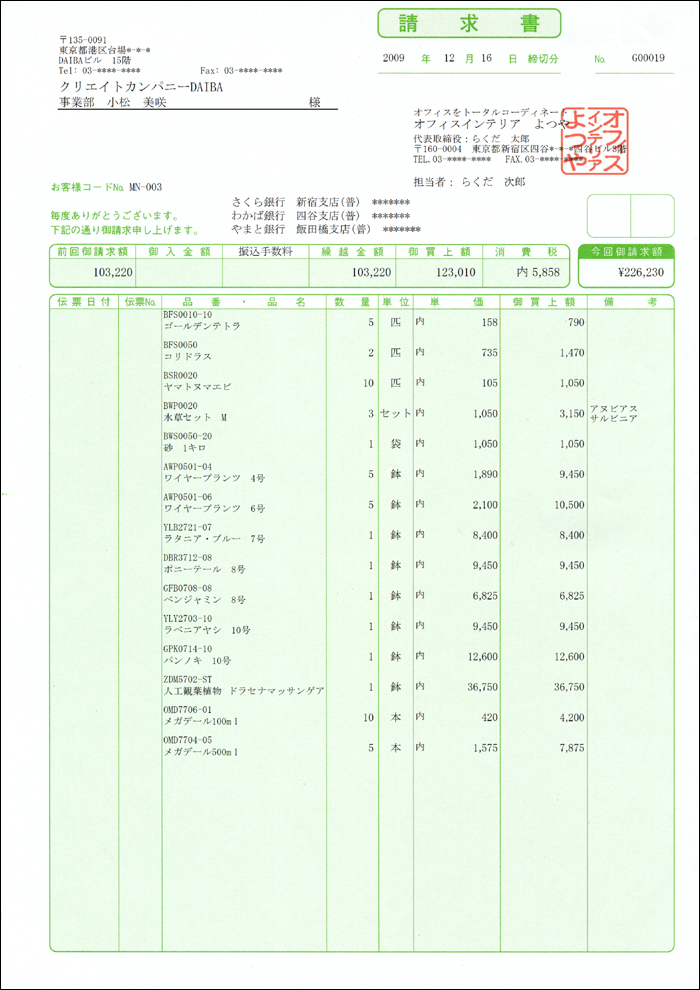
Task: Click item メガデール500ml
Action: pyautogui.click(x=201, y=751)
